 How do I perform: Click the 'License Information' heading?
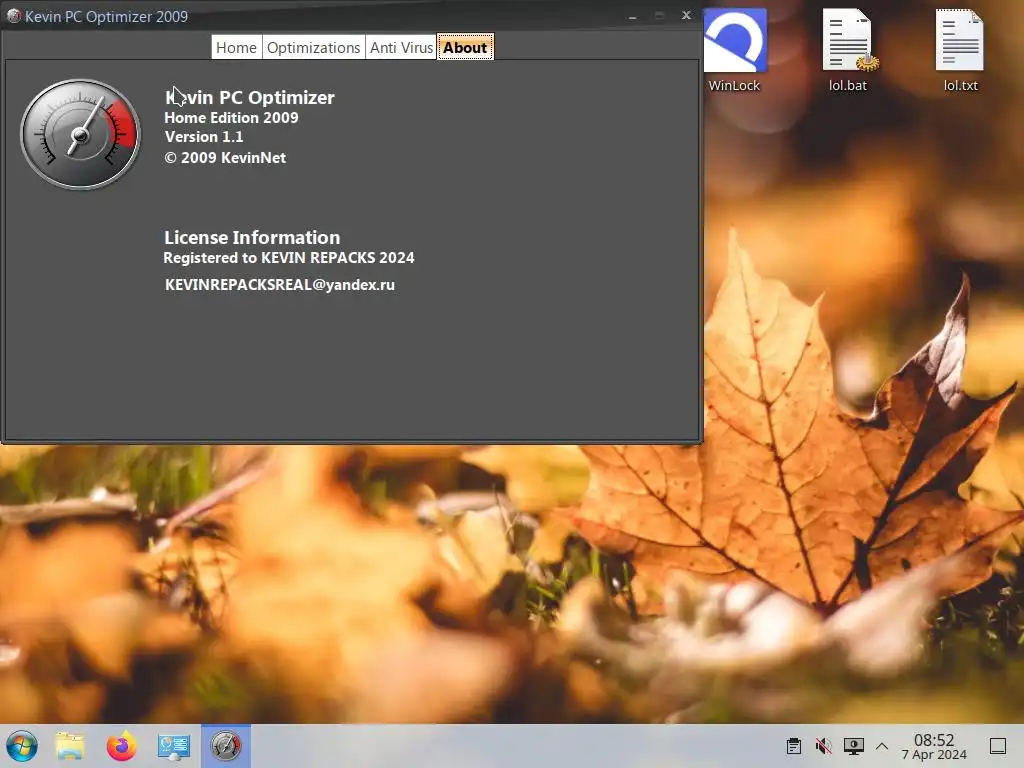tap(252, 237)
